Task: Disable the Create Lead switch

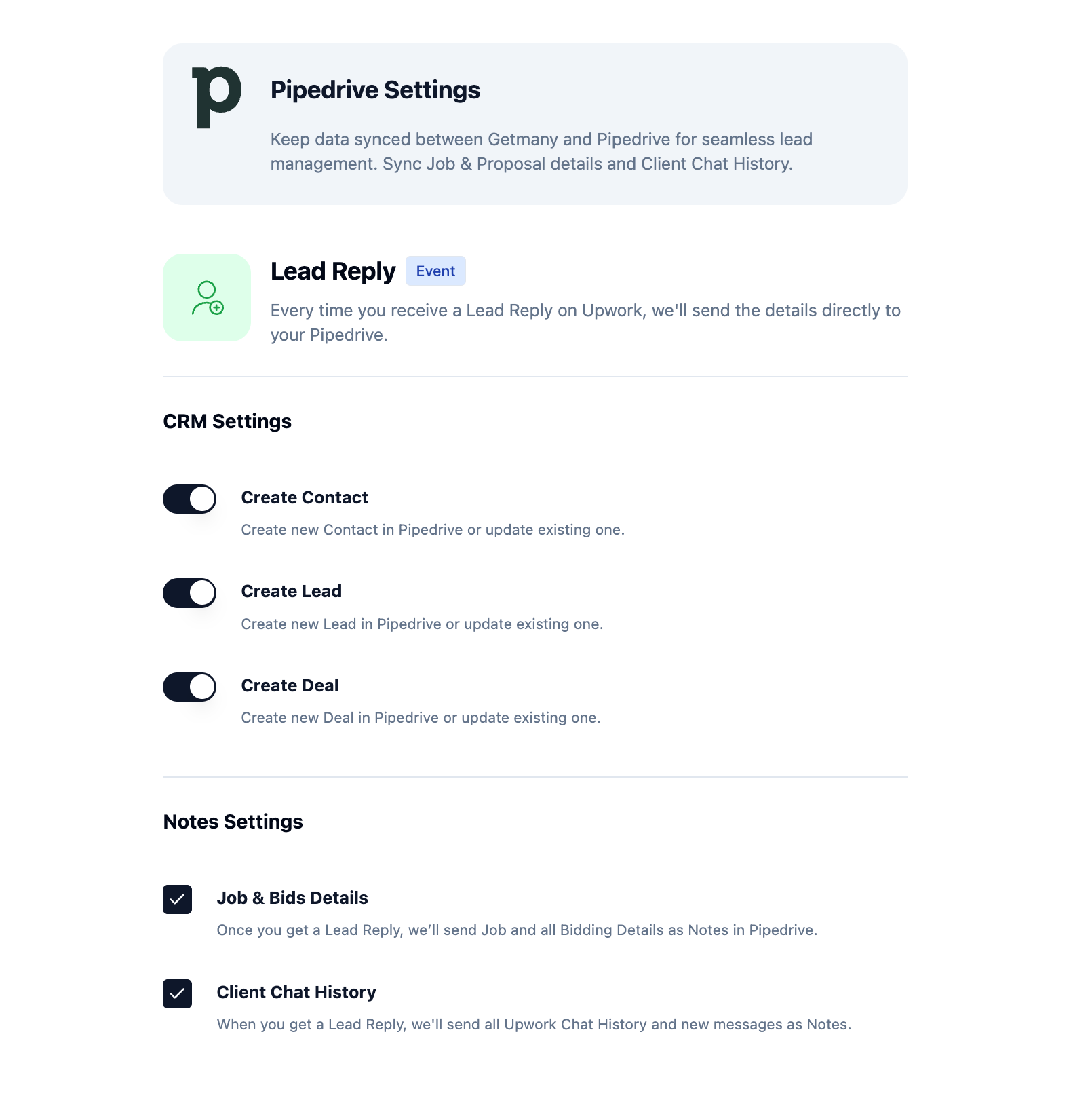Action: 190,593
